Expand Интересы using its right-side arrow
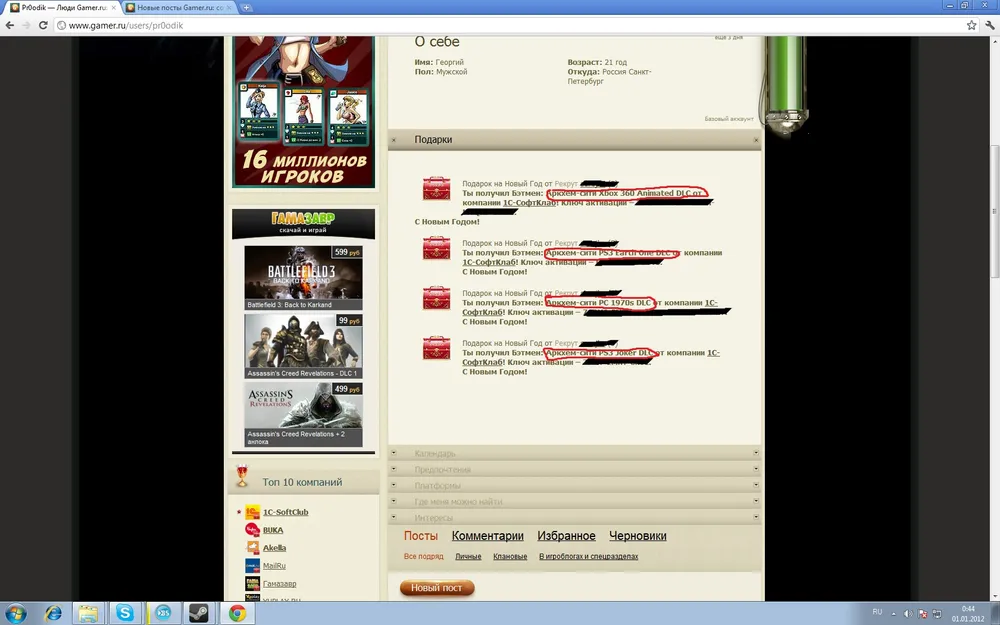 756,517
